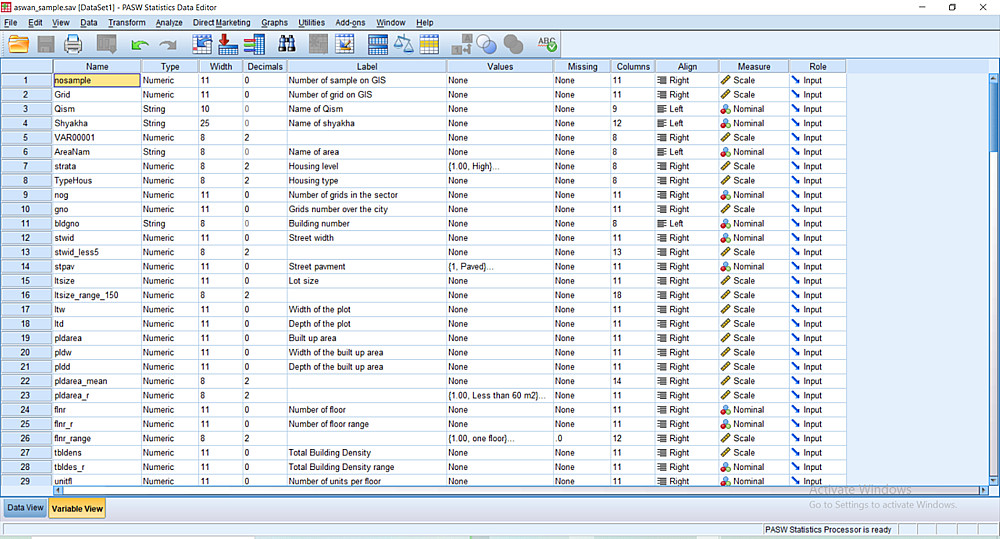Click the Go to case icon

coord(202,44)
